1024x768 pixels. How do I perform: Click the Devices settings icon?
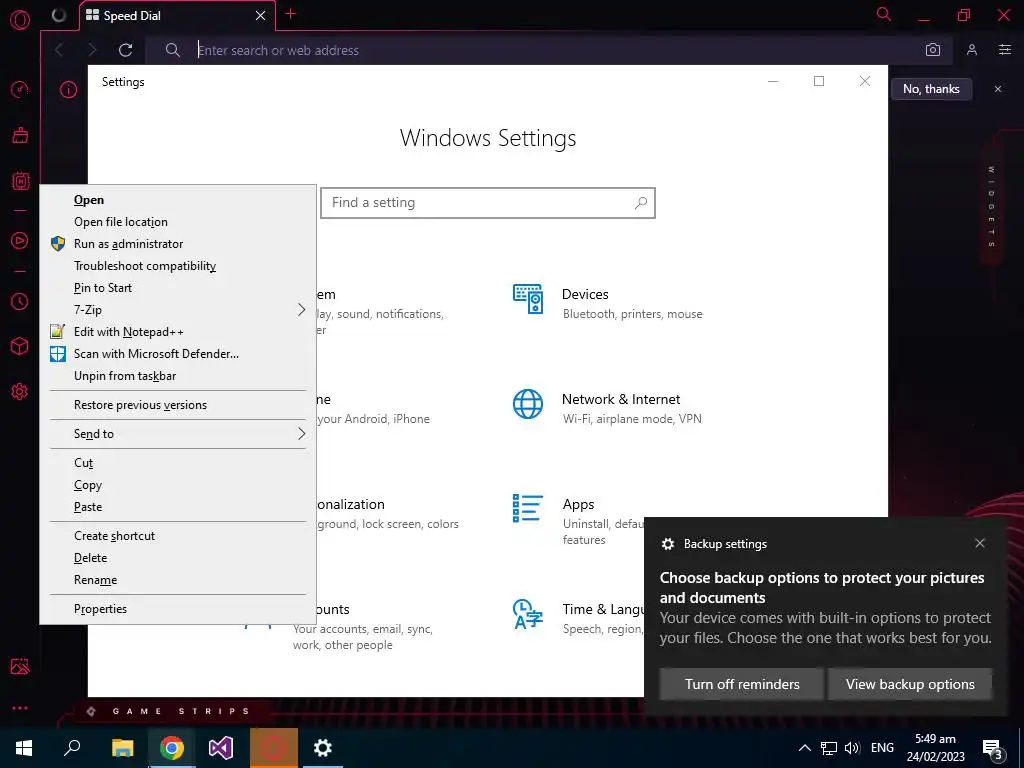pos(528,299)
